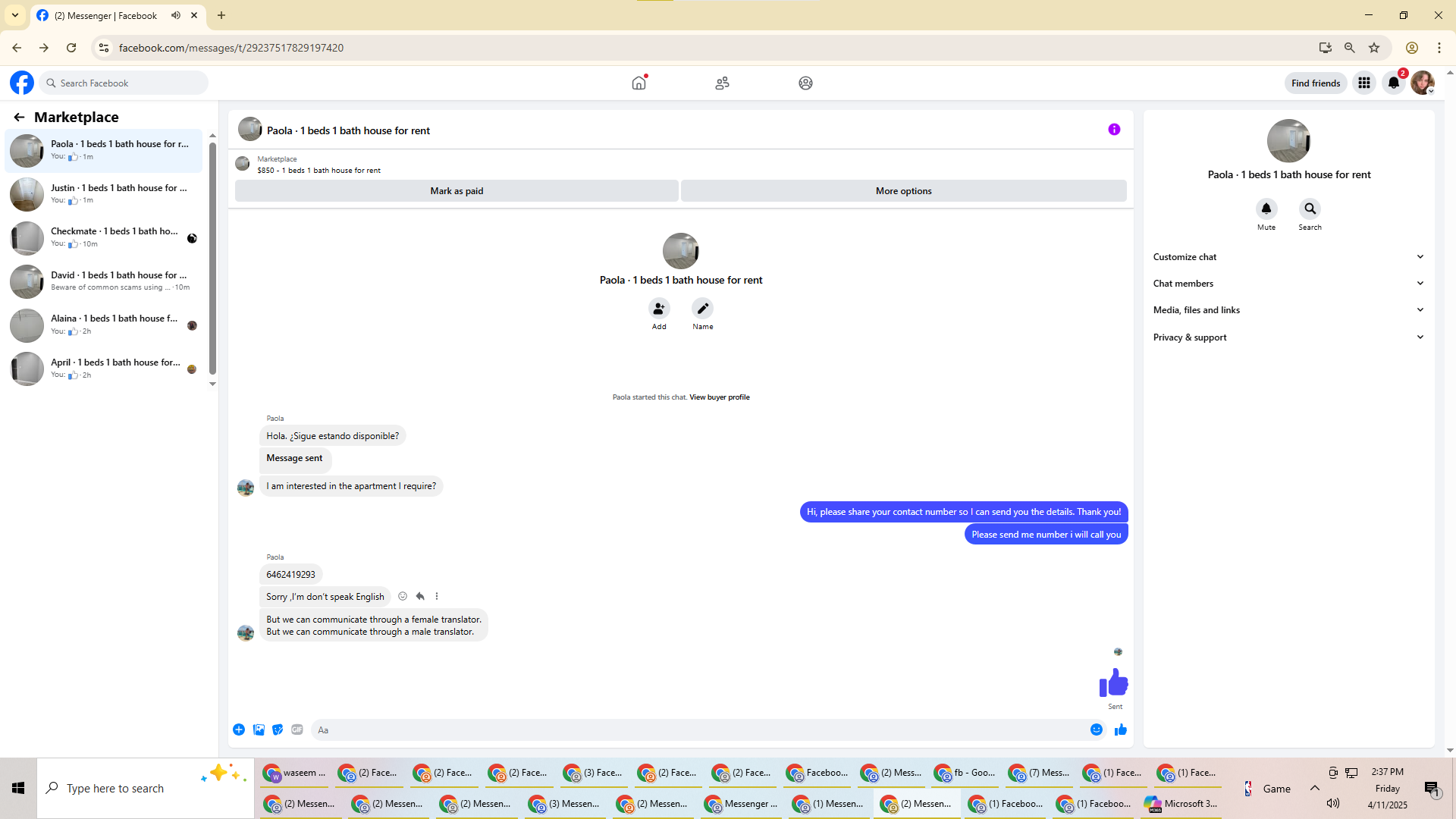Open the tab search dropdown

[x=15, y=15]
